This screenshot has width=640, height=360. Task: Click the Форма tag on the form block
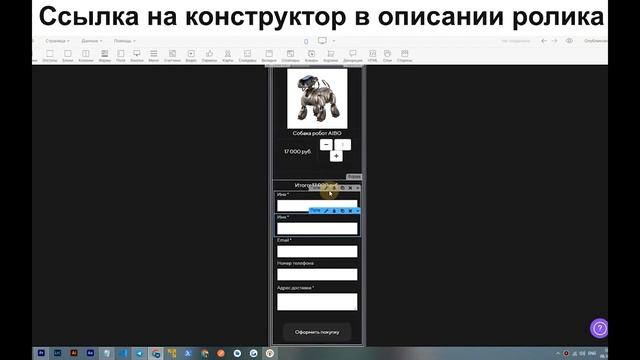click(354, 177)
